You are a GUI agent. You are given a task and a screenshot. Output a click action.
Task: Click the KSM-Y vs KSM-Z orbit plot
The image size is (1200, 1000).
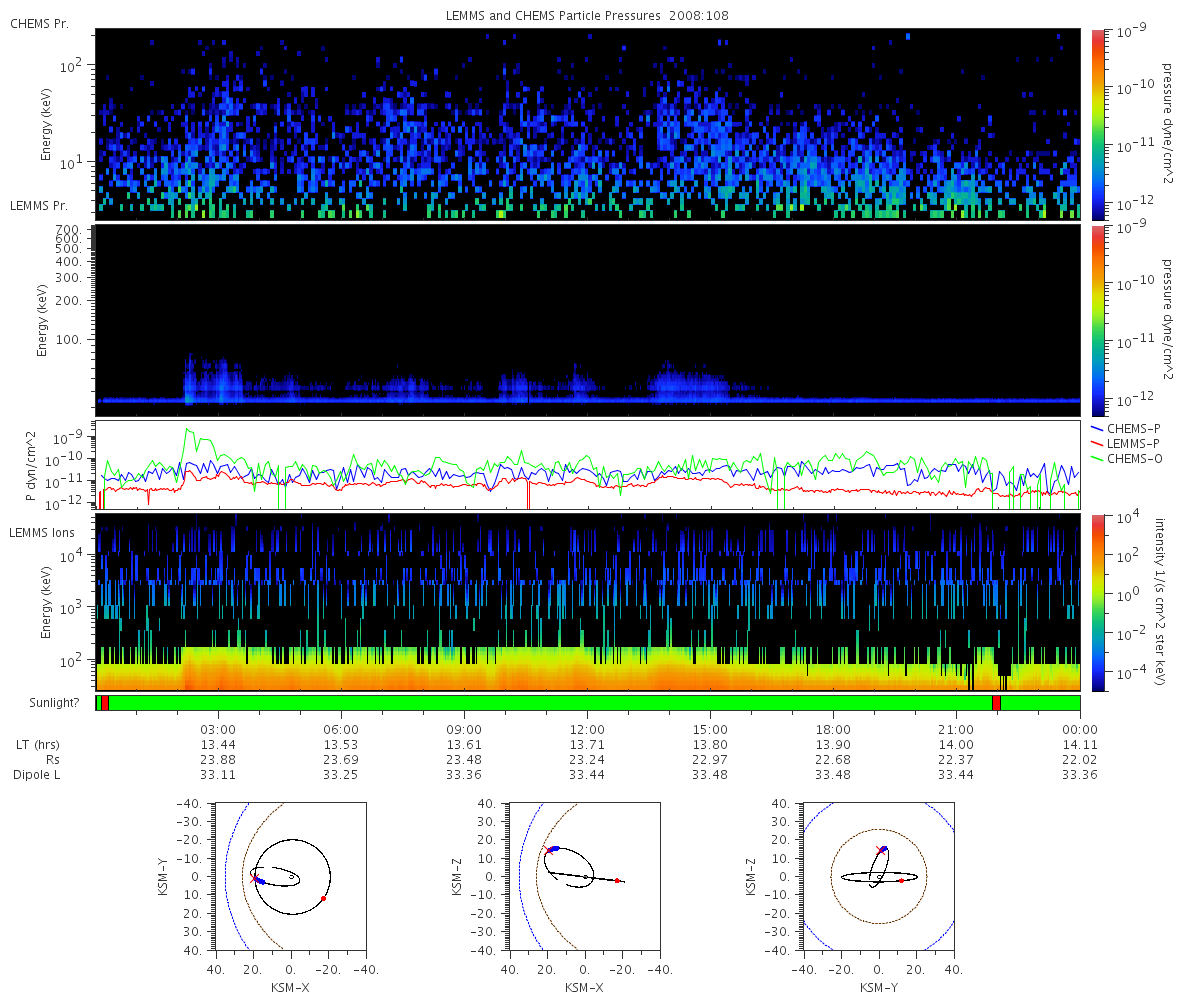(879, 875)
